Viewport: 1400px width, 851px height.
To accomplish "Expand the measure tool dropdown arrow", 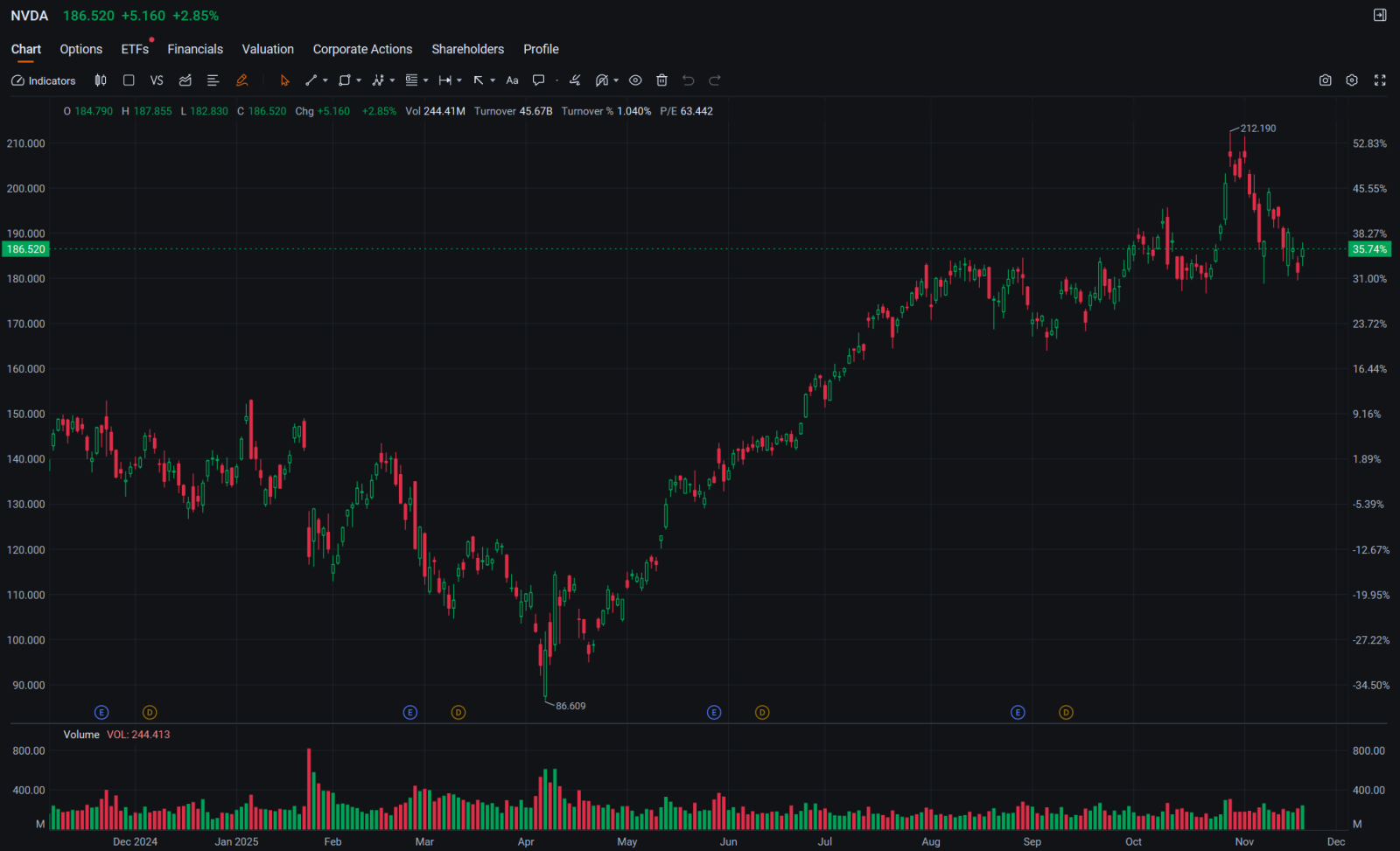I will (x=459, y=80).
